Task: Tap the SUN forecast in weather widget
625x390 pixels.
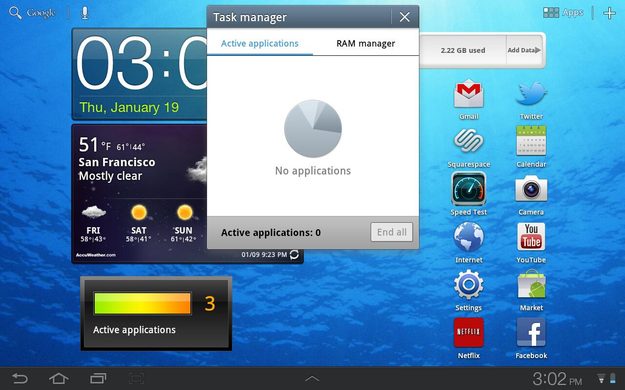Action: 183,224
